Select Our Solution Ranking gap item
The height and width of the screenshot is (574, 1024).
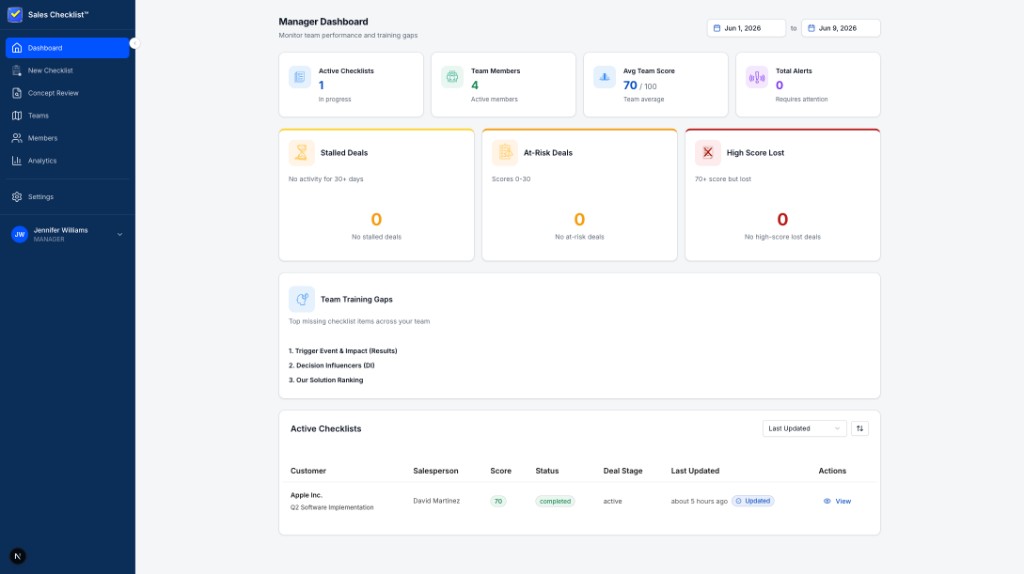pyautogui.click(x=326, y=380)
